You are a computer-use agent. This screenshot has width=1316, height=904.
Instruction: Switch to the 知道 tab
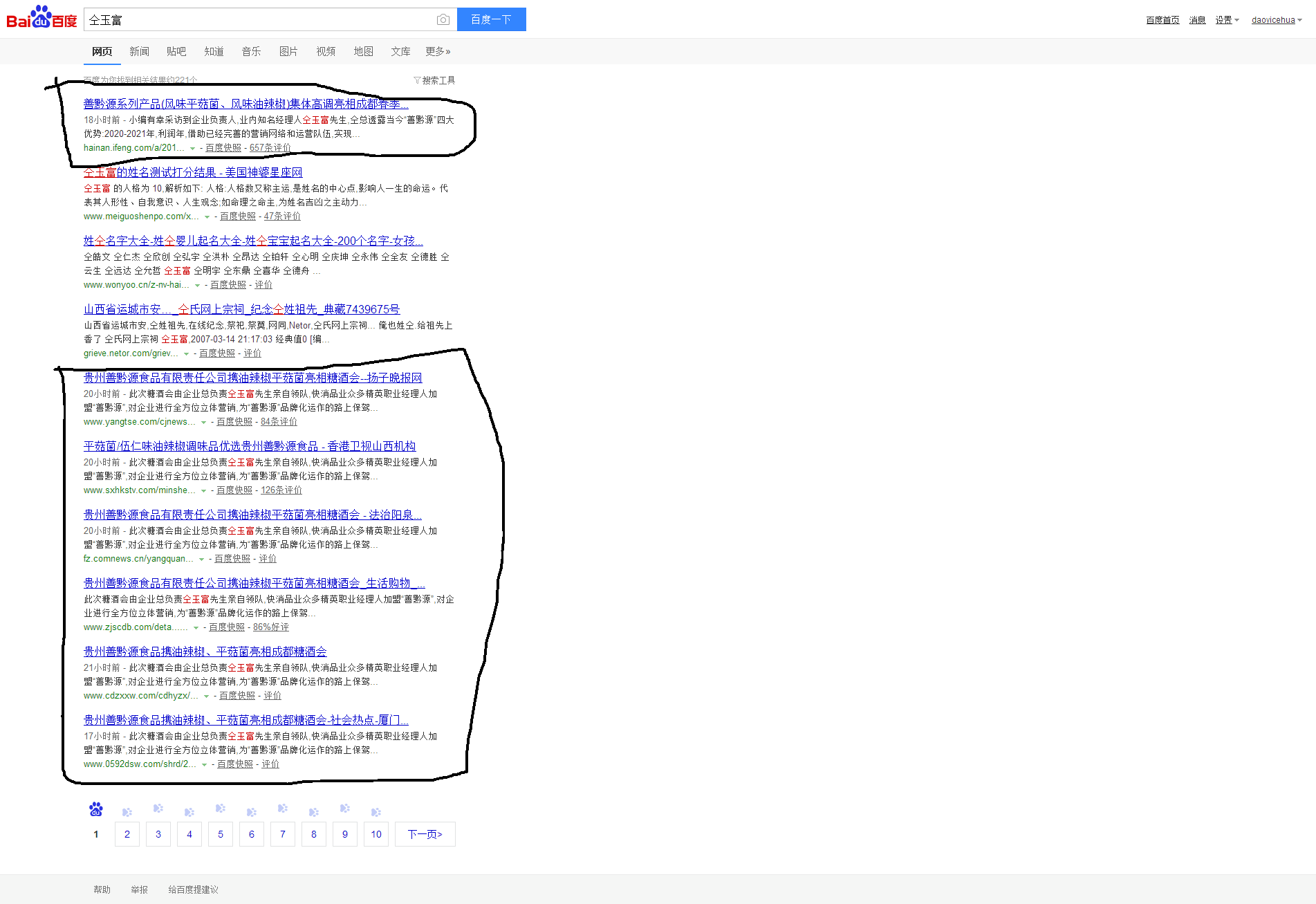click(x=214, y=51)
